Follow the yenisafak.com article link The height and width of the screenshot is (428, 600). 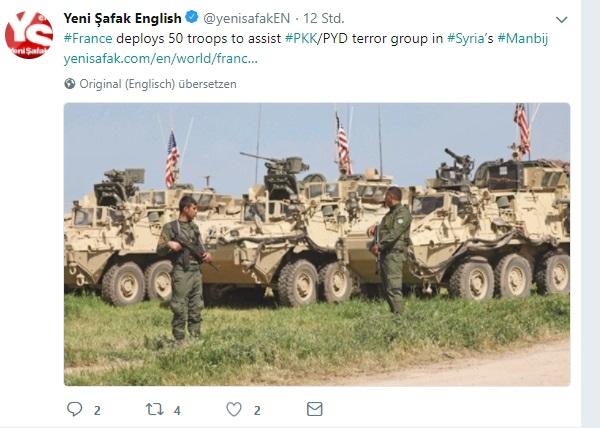click(161, 59)
